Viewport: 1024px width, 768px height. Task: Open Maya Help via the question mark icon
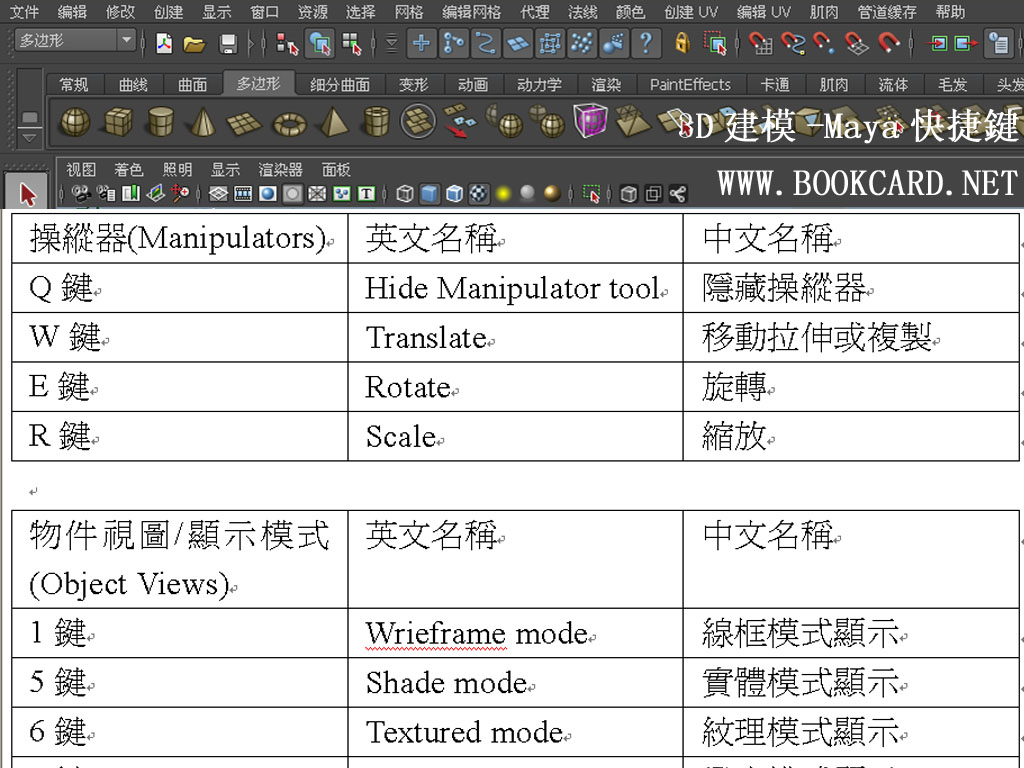click(645, 44)
